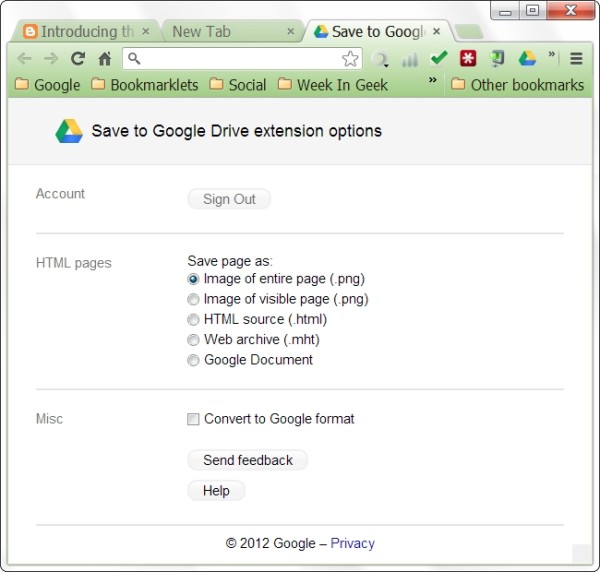Close the Save to Google tab

click(x=437, y=31)
